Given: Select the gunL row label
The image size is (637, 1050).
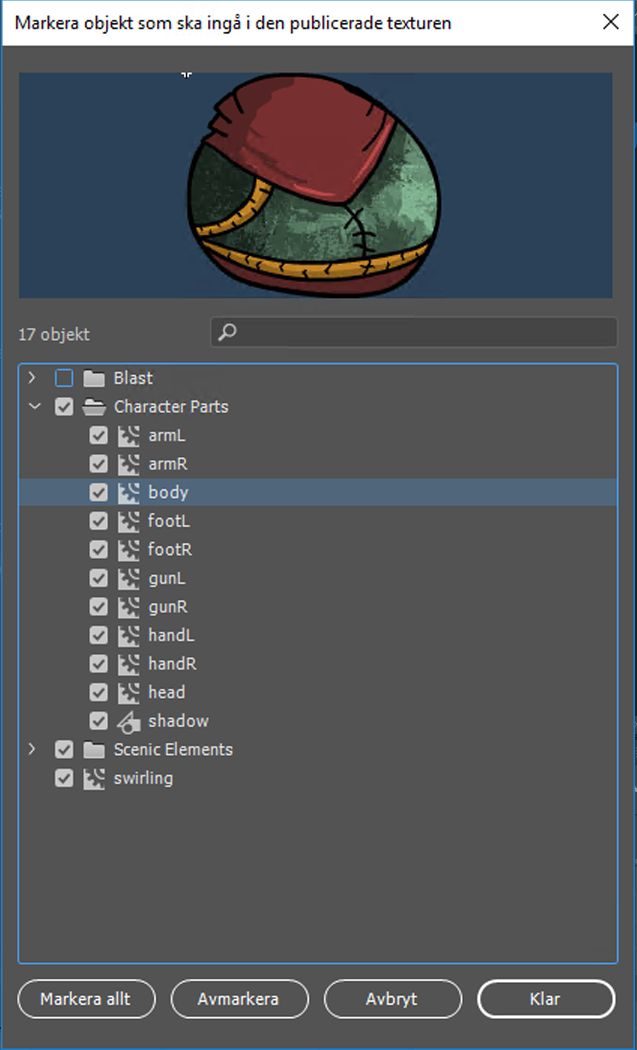Looking at the screenshot, I should (167, 579).
